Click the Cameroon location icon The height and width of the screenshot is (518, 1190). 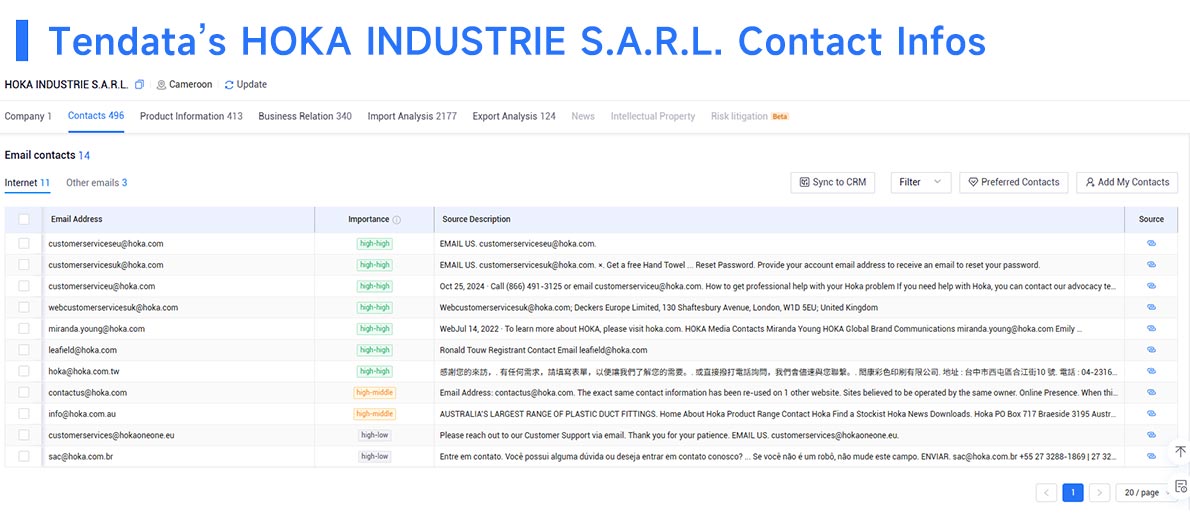161,85
